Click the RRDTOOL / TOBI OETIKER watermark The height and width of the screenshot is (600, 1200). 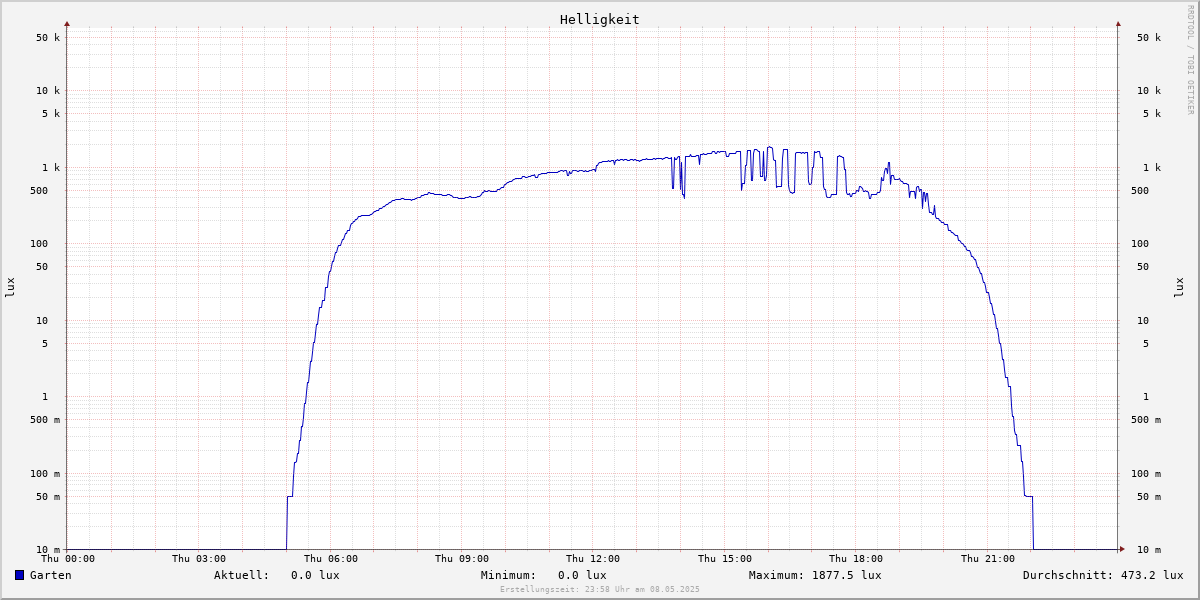click(1190, 60)
